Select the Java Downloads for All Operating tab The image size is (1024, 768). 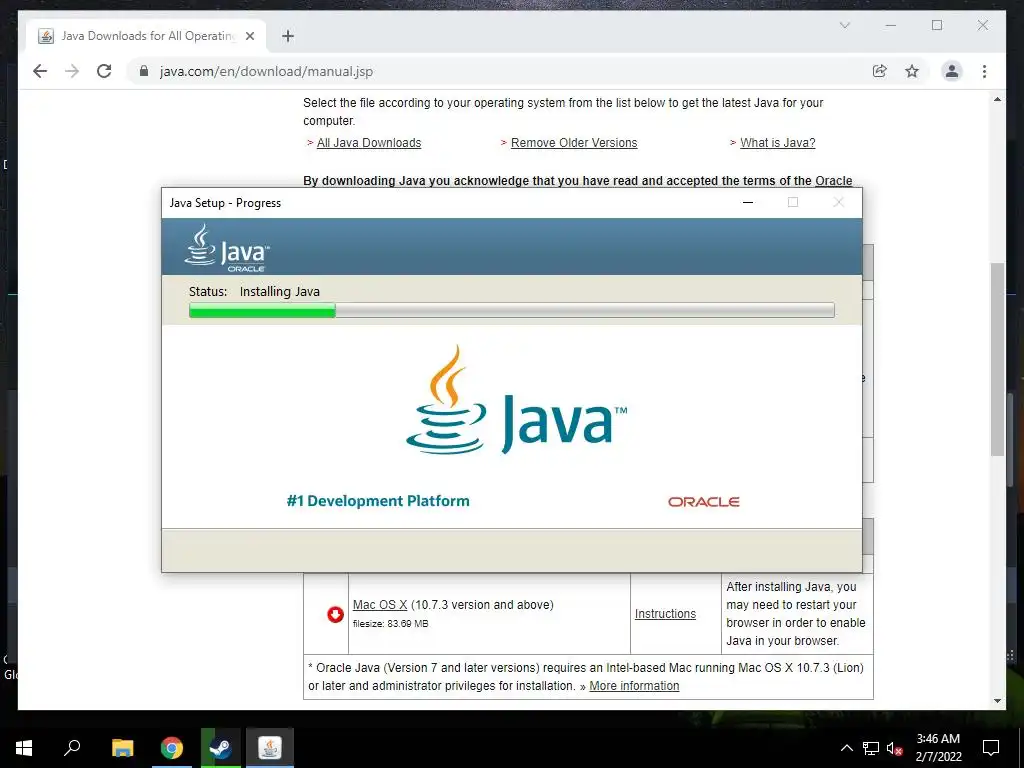pyautogui.click(x=146, y=36)
